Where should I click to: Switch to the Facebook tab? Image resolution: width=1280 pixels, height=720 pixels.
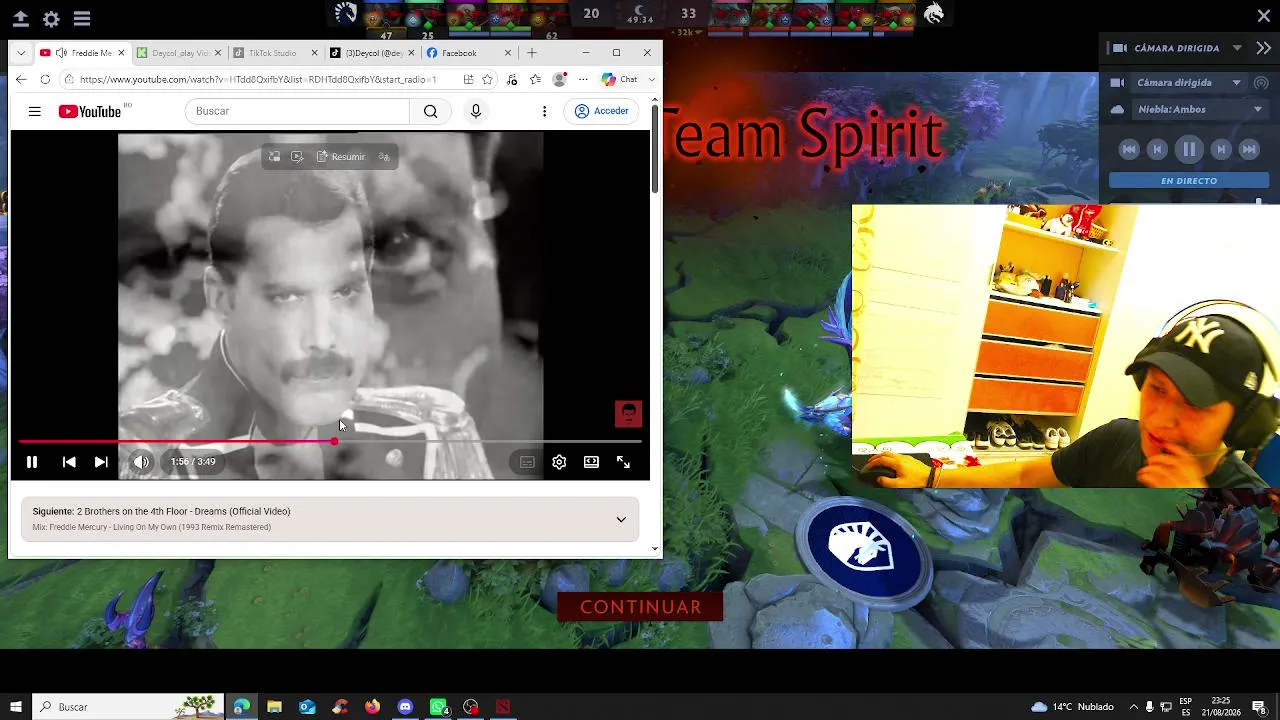[468, 53]
